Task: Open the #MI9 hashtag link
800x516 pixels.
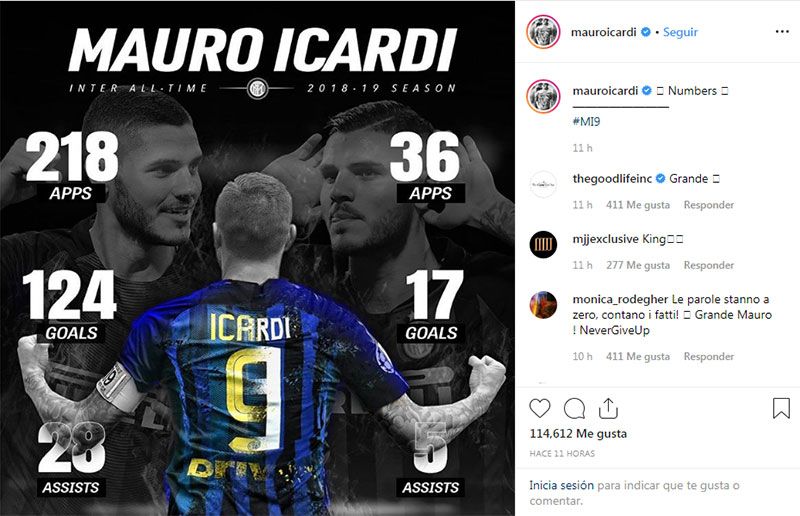Action: pyautogui.click(x=586, y=121)
